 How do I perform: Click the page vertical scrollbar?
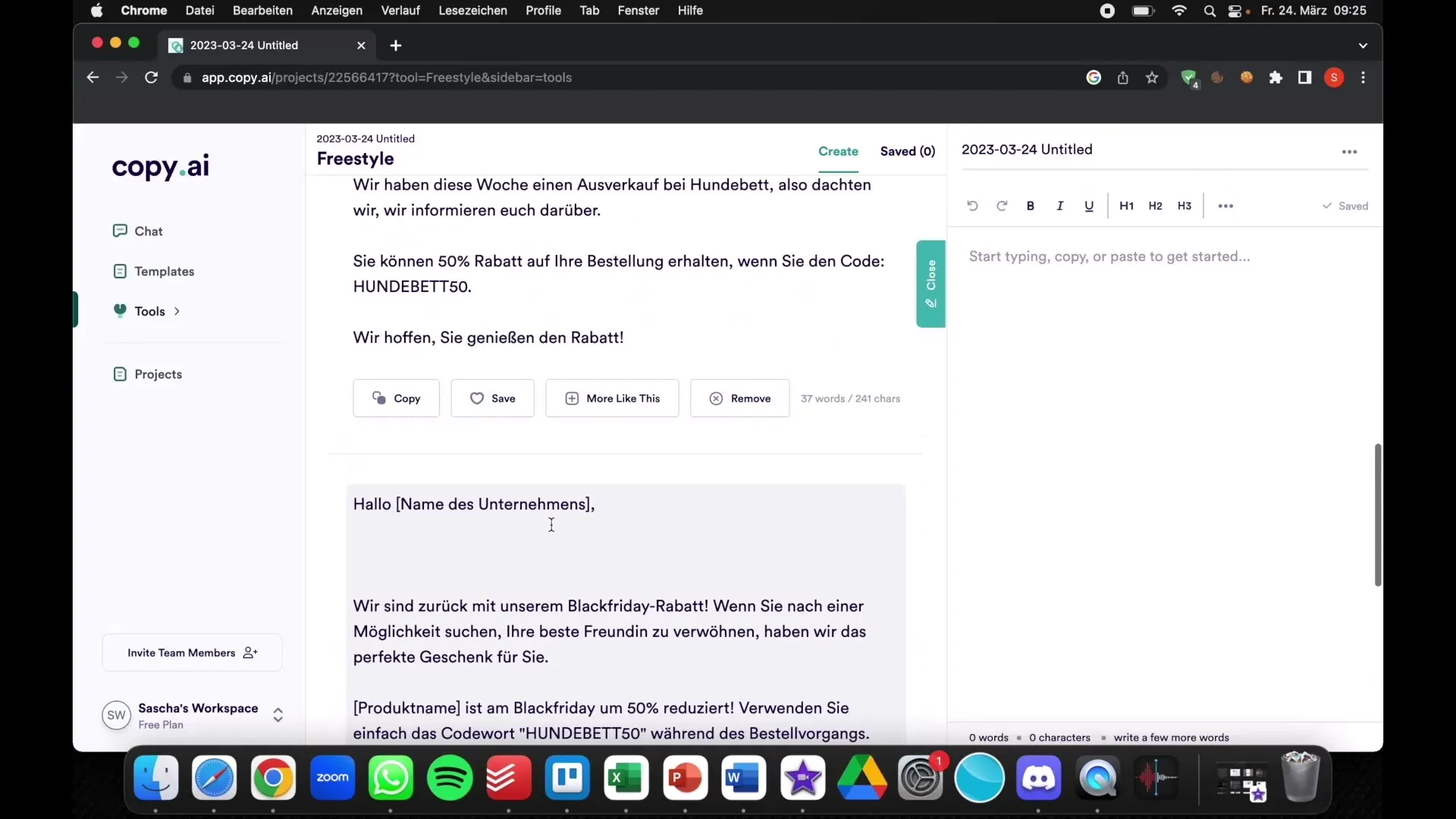1378,515
